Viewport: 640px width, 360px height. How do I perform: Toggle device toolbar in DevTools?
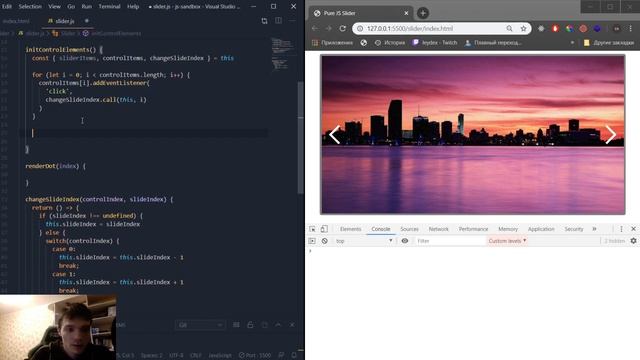(324, 229)
